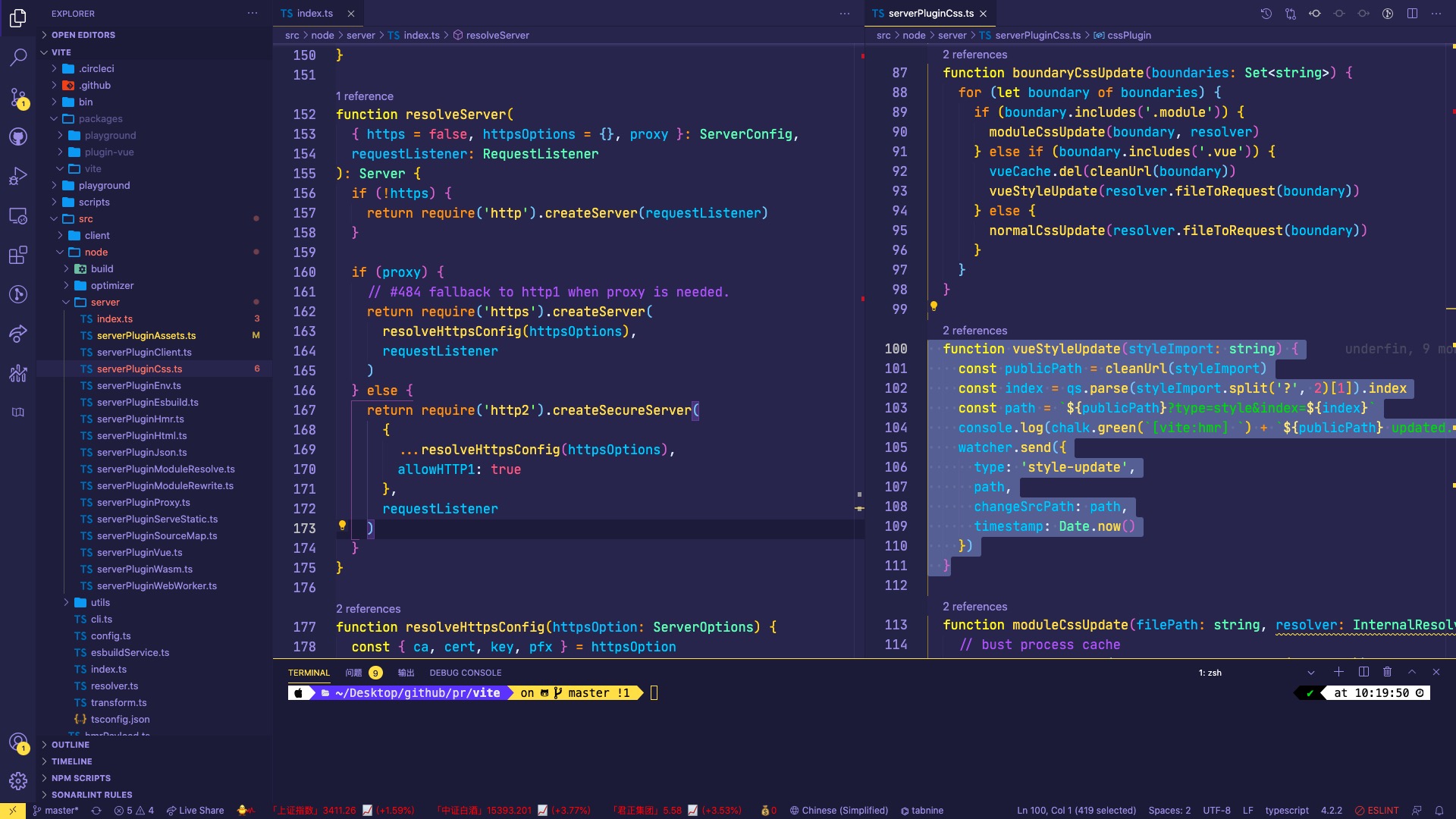This screenshot has width=1456, height=819.
Task: Open the Search view in activity bar
Action: [18, 57]
